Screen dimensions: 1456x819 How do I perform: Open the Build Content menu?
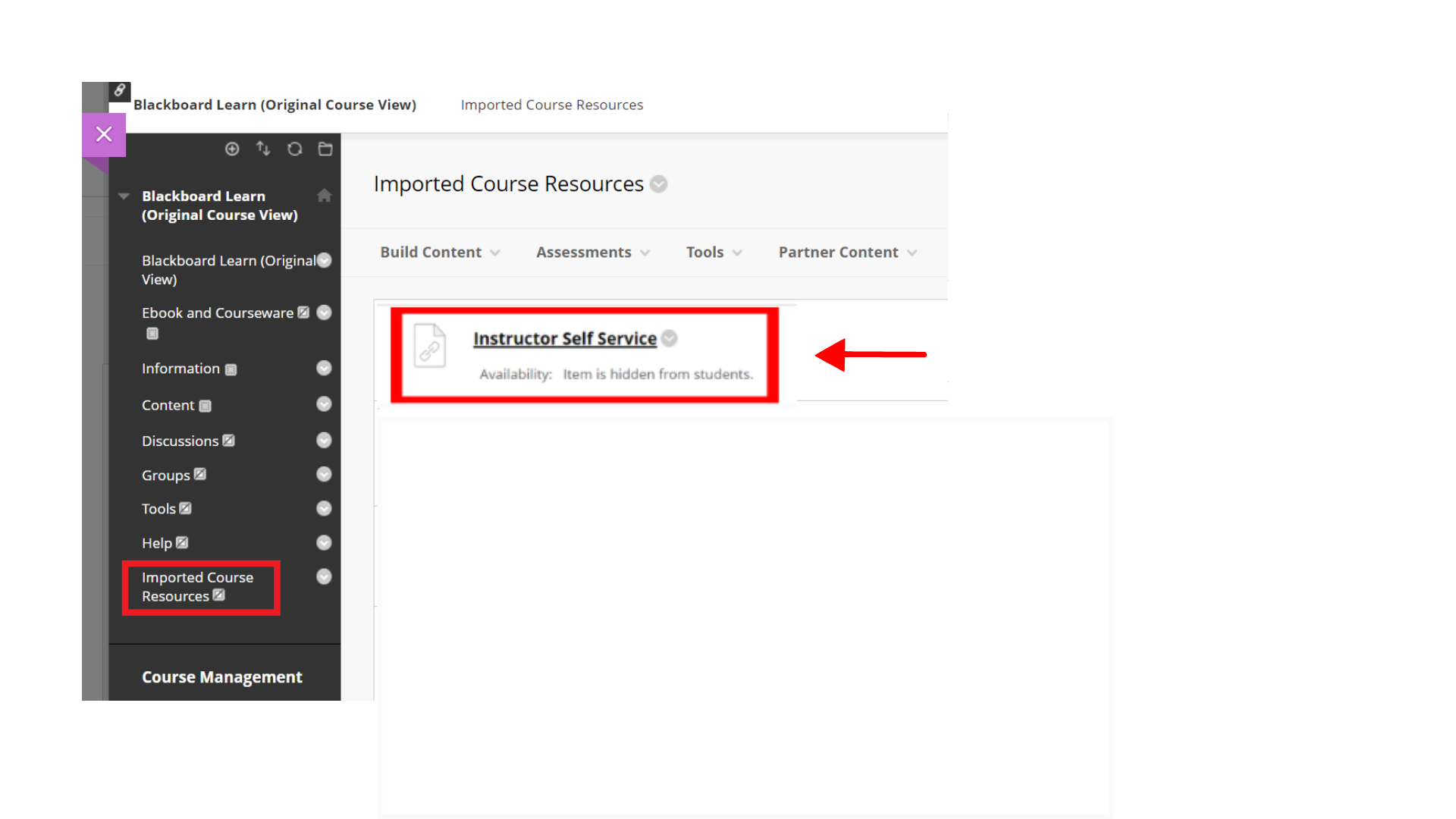(440, 253)
